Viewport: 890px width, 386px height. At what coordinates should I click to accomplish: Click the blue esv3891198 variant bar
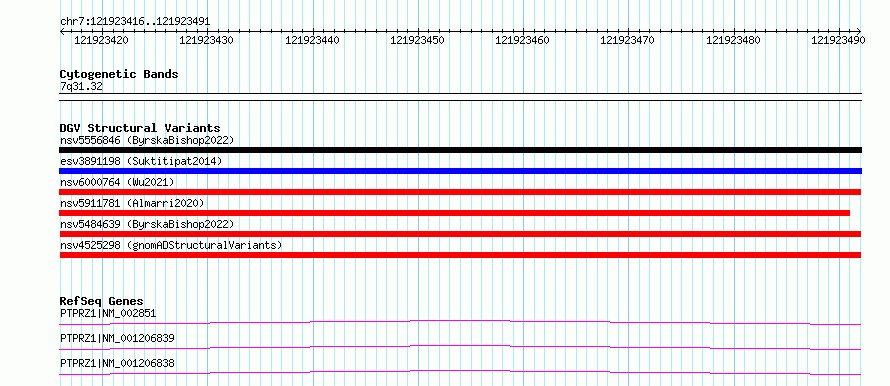coord(460,171)
